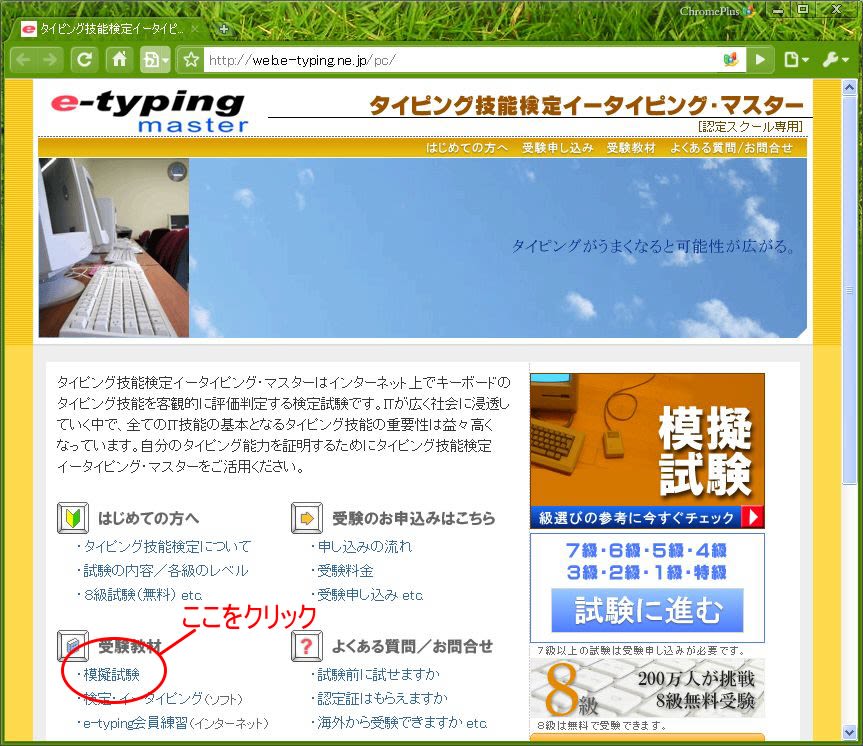
Task: Click the address bar URL field
Action: 460,60
